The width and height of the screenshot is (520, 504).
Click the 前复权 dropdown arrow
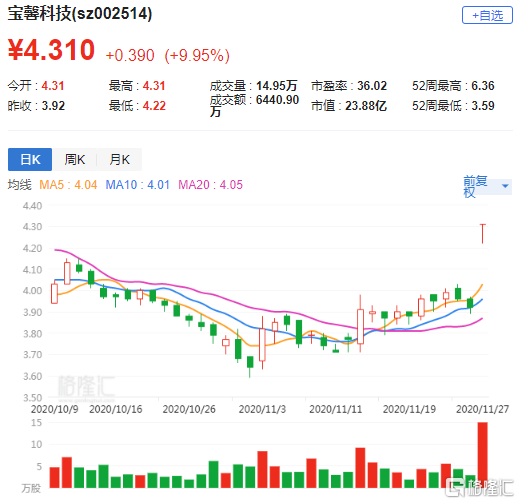tap(505, 186)
